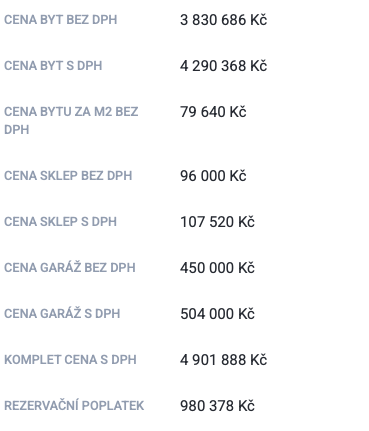Click the Kč currency after 3 830 686
This screenshot has width=369, height=431.
pos(259,20)
